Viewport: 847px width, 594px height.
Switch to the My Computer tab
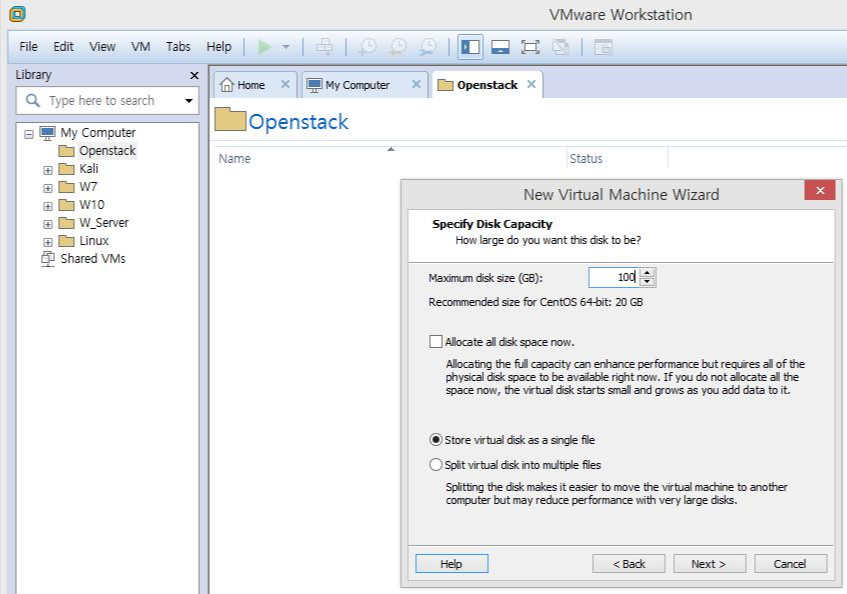pyautogui.click(x=357, y=85)
